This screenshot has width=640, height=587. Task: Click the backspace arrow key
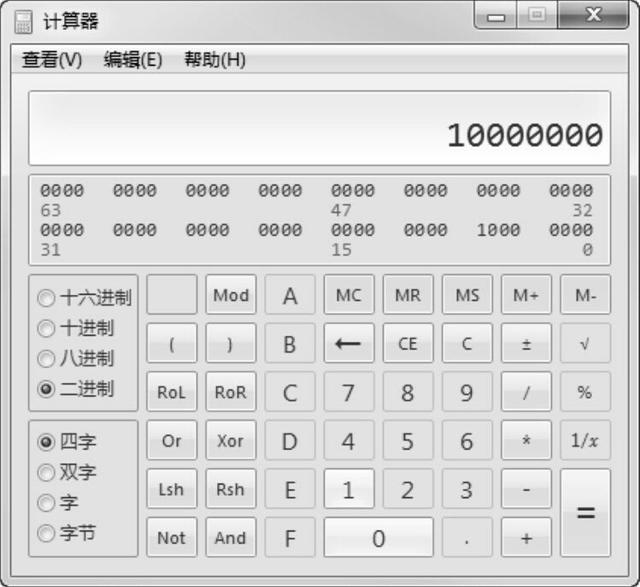pyautogui.click(x=348, y=344)
